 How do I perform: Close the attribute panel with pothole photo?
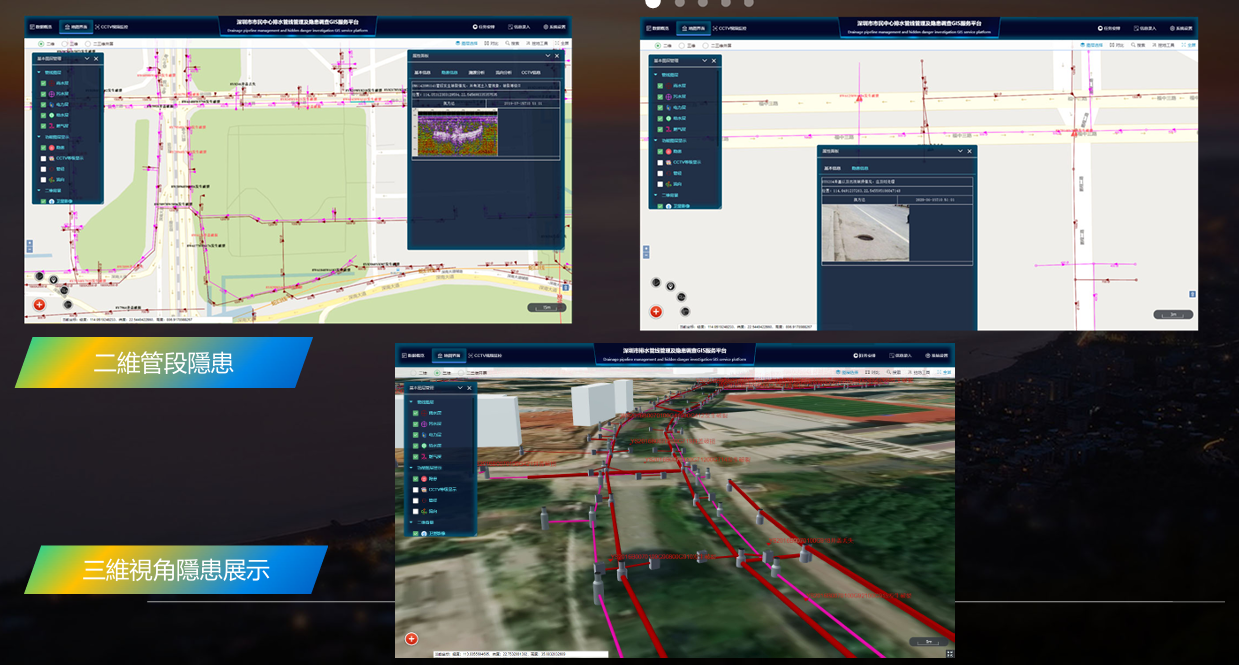point(970,151)
